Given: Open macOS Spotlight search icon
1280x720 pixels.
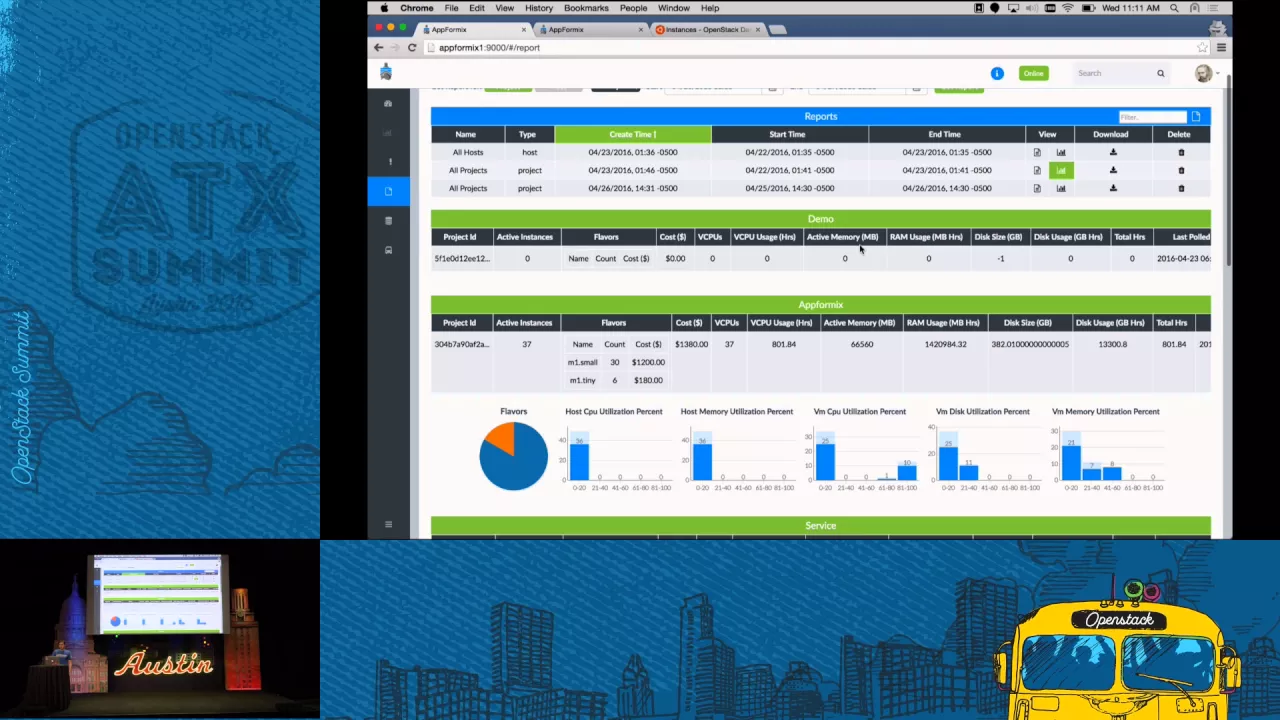Looking at the screenshot, I should 1174,8.
